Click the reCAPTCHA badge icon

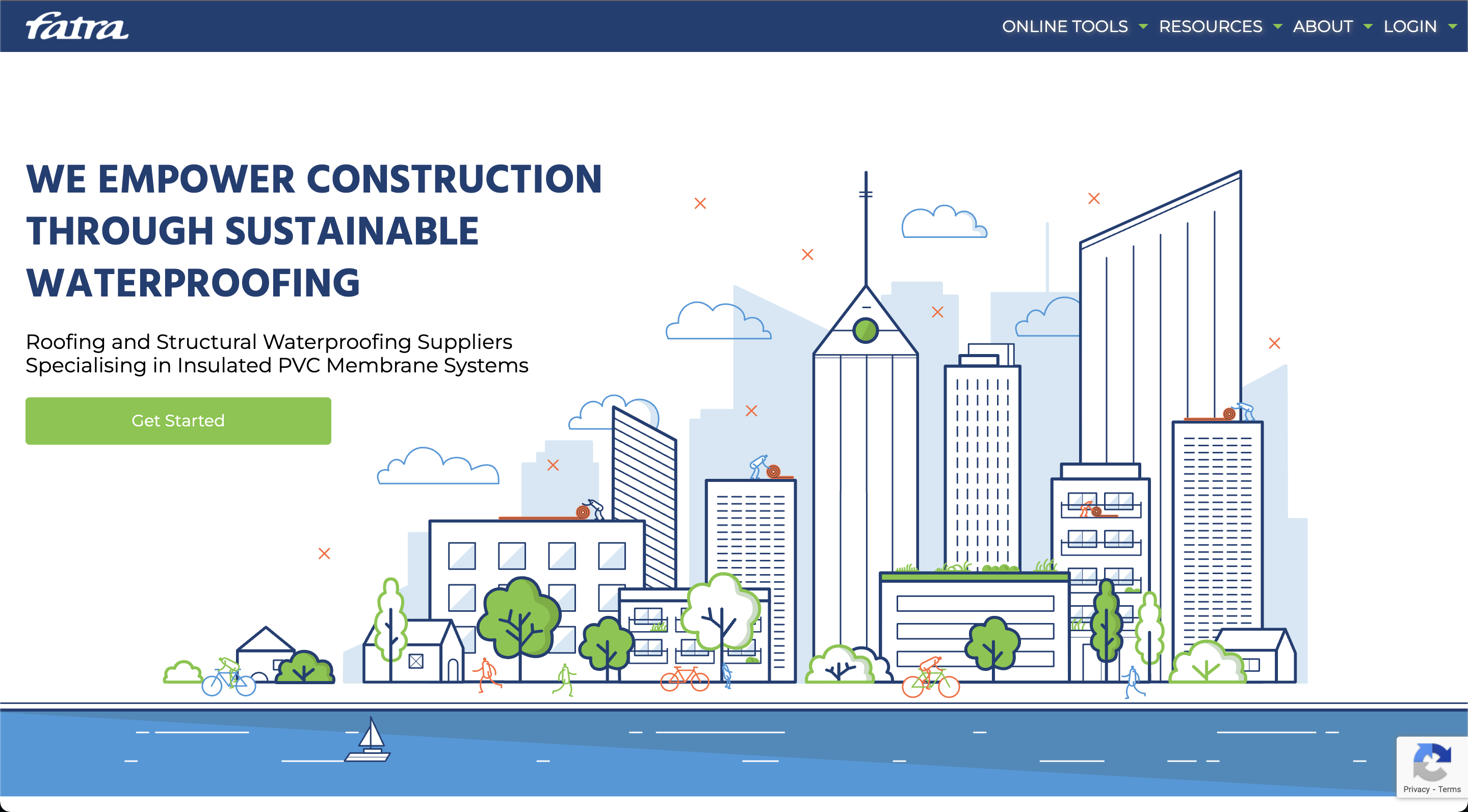pyautogui.click(x=1431, y=762)
